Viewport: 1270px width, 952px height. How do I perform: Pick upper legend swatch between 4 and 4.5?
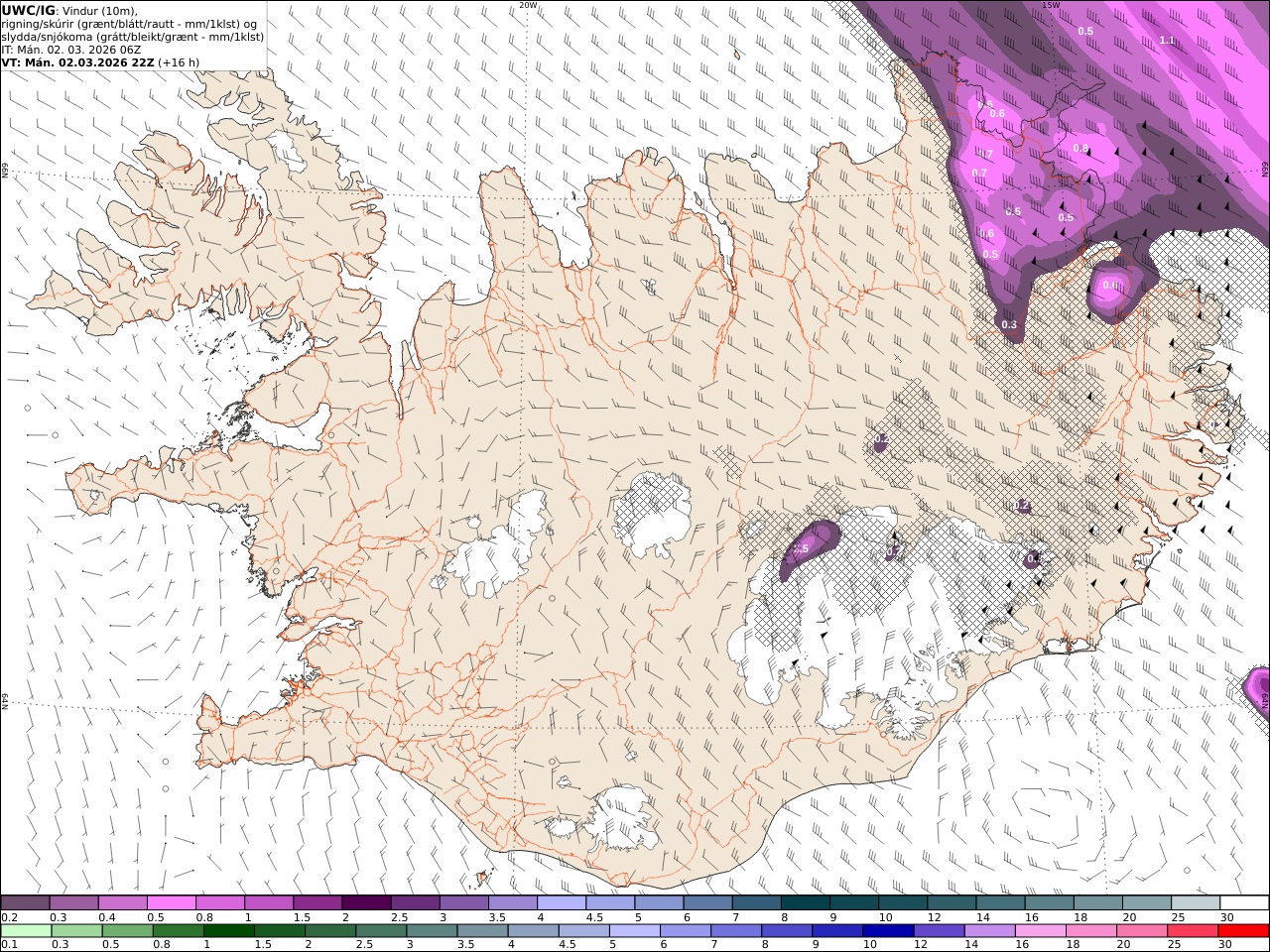pos(562,902)
